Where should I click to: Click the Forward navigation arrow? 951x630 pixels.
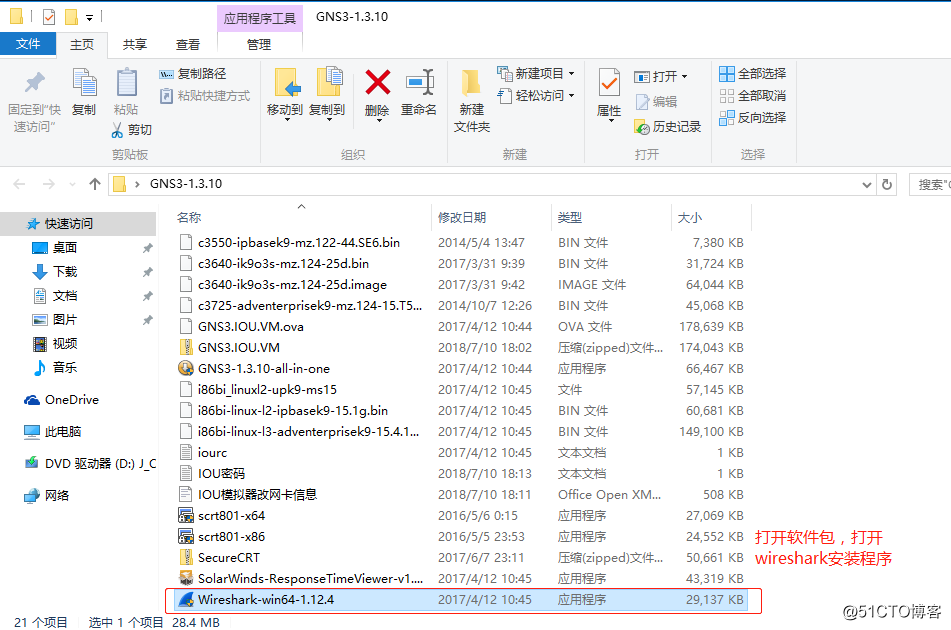(49, 184)
